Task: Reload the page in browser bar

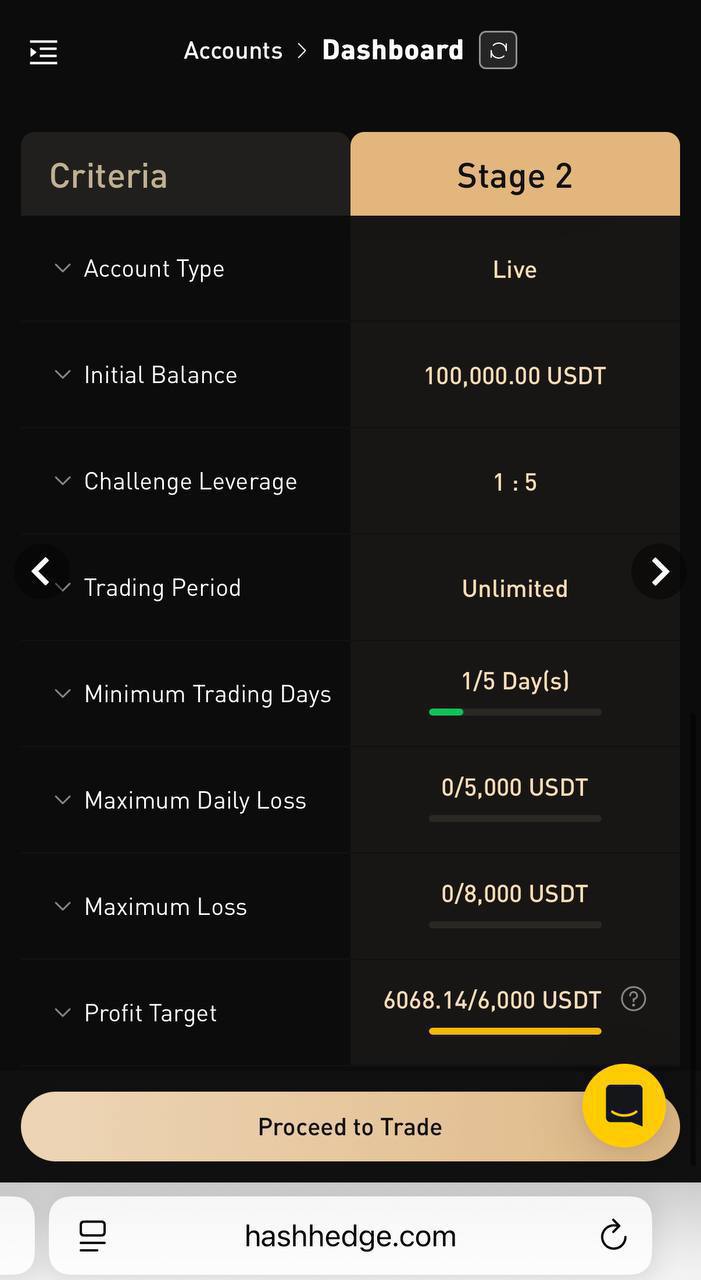Action: point(613,1235)
